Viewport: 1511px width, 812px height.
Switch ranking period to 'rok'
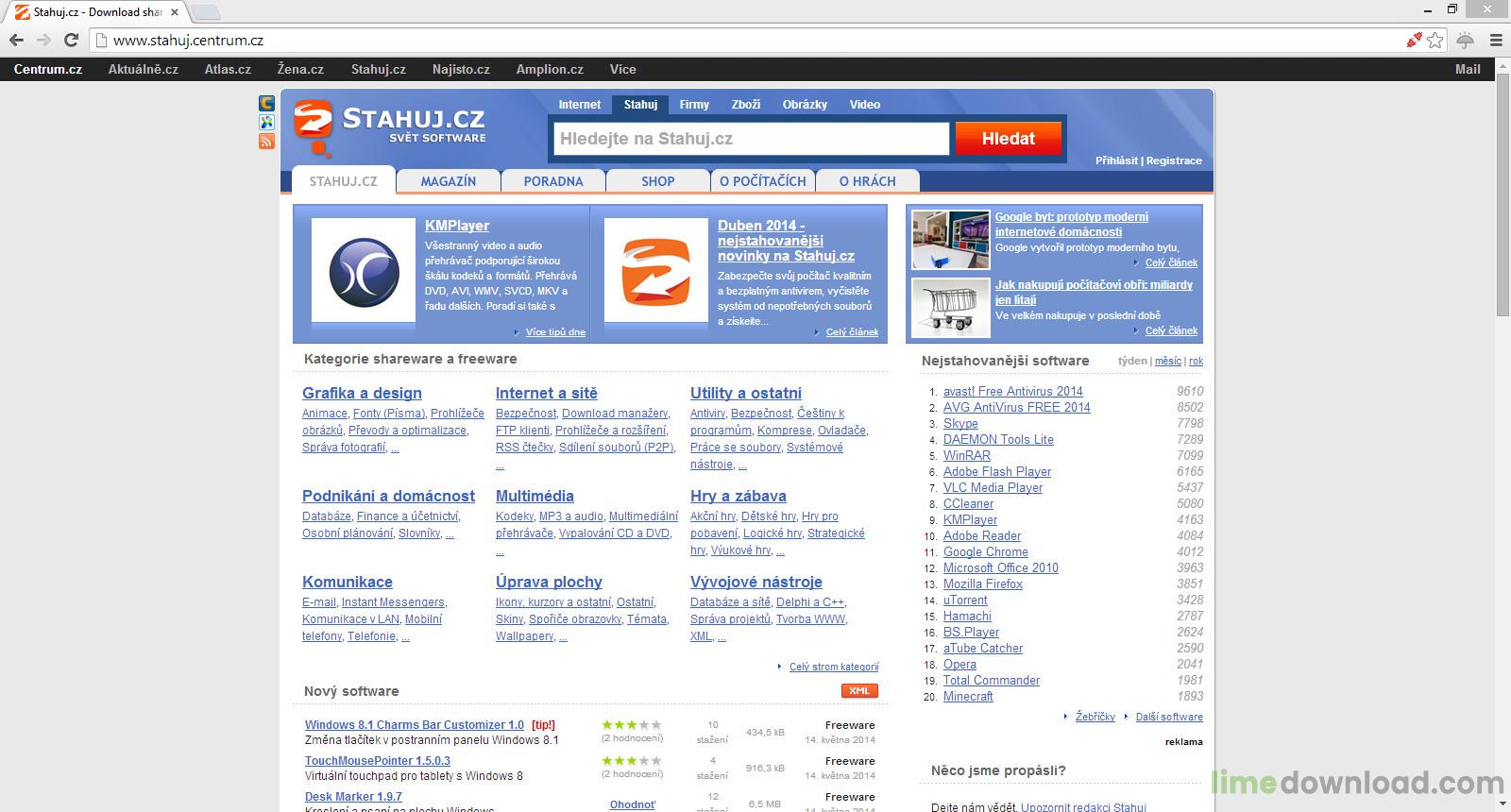(1196, 361)
